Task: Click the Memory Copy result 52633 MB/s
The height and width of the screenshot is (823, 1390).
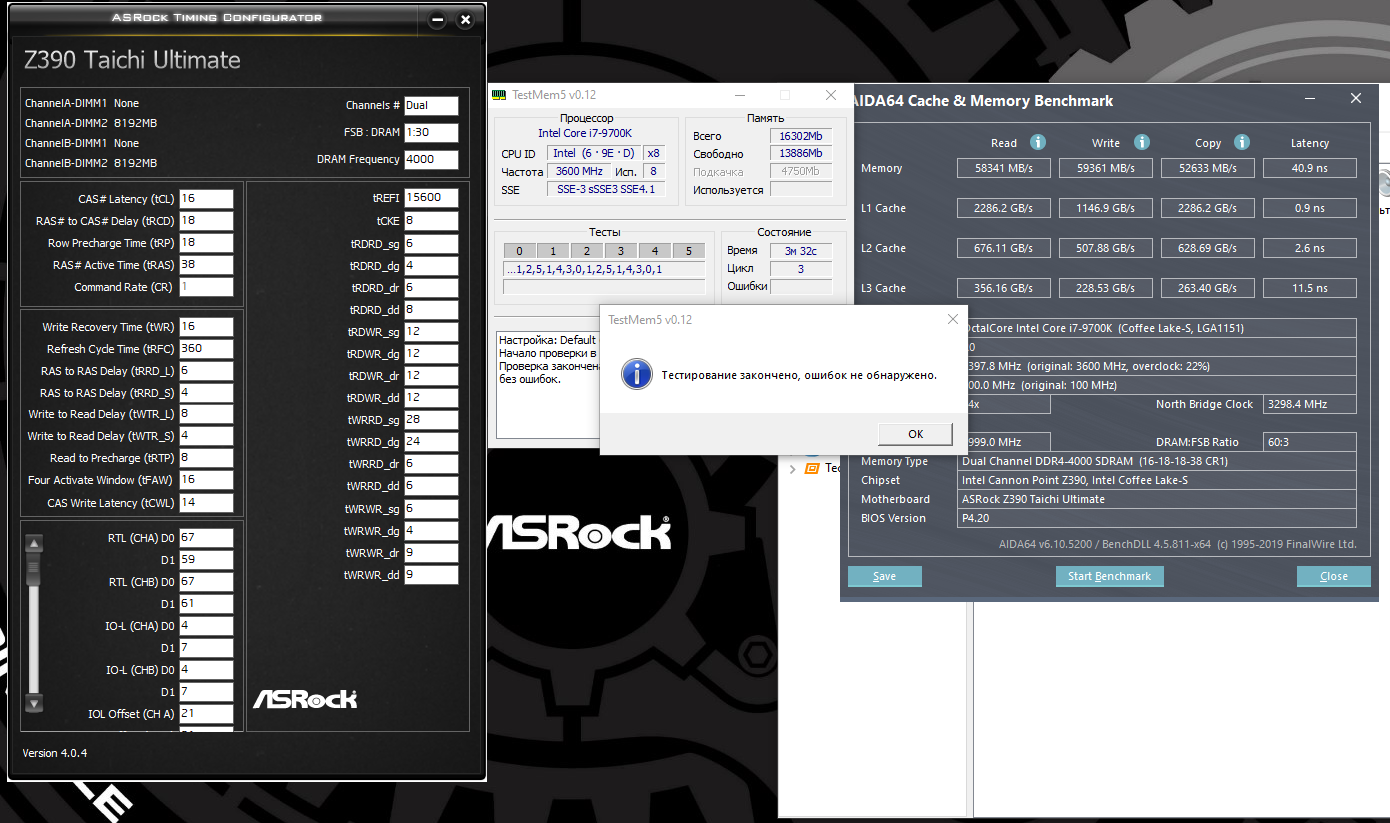Action: [1208, 168]
